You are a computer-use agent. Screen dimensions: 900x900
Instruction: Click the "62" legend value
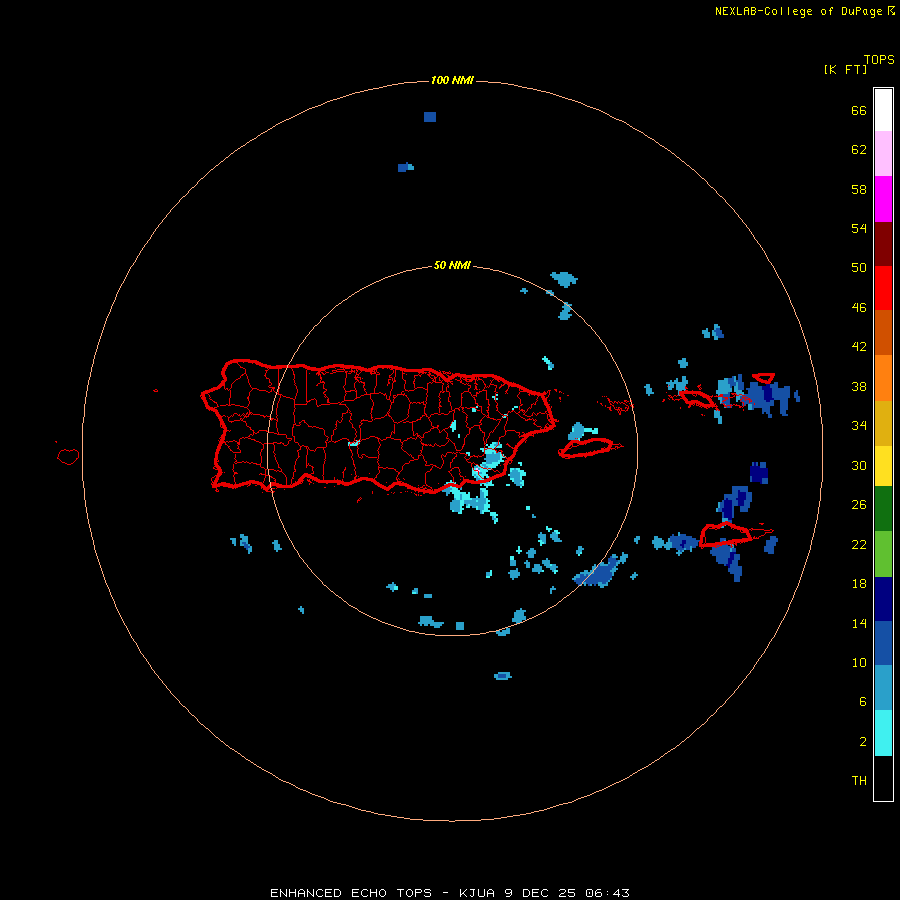click(x=859, y=149)
